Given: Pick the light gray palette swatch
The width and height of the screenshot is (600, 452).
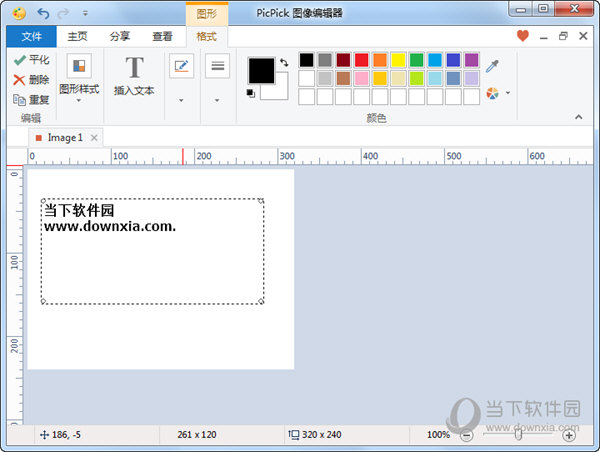Looking at the screenshot, I should tap(325, 78).
